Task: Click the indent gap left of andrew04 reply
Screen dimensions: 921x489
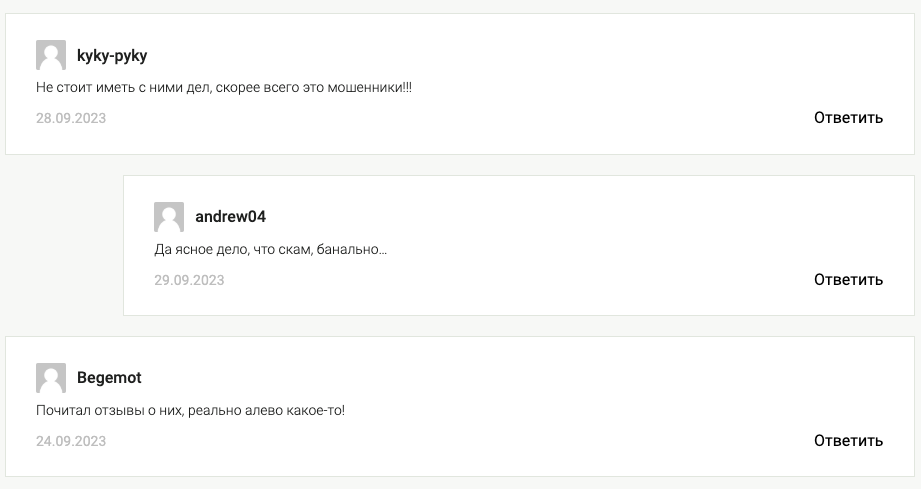Action: pos(65,245)
